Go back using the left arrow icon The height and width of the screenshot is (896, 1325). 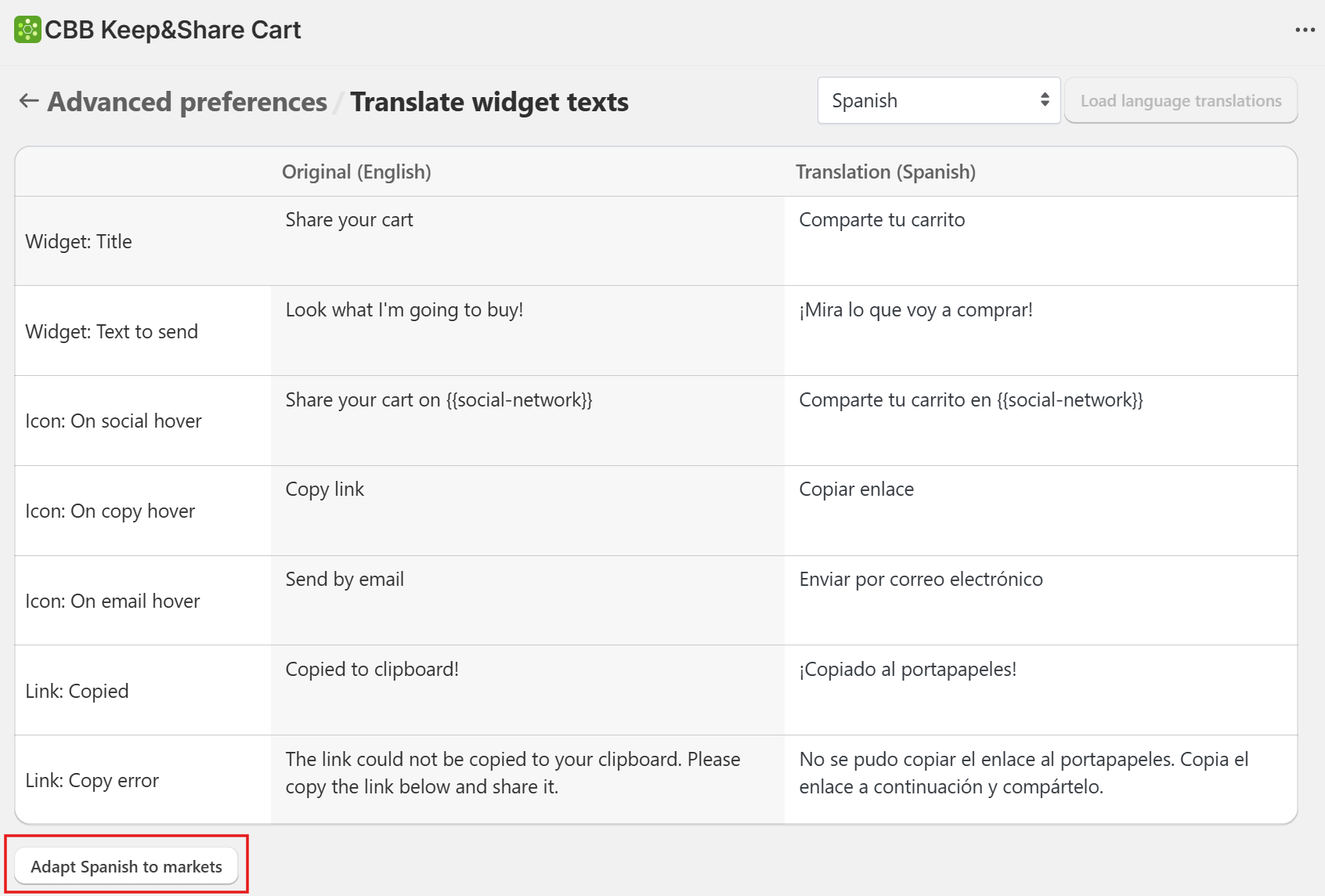tap(29, 101)
